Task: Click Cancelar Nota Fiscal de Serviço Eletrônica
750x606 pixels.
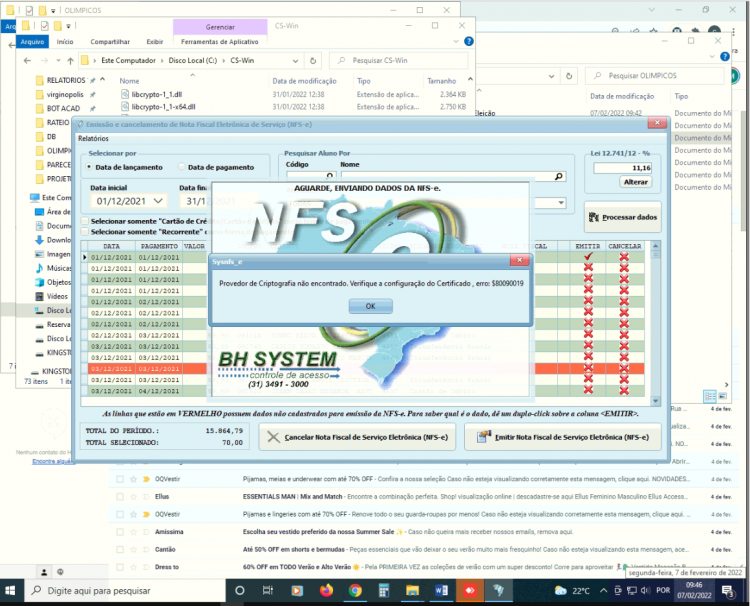Action: coord(357,437)
